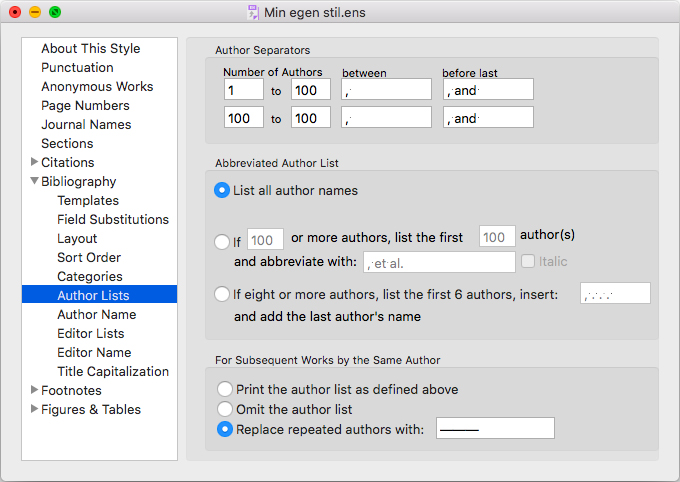Open the Punctuation settings
This screenshot has width=680, height=482.
pyautogui.click(x=77, y=67)
